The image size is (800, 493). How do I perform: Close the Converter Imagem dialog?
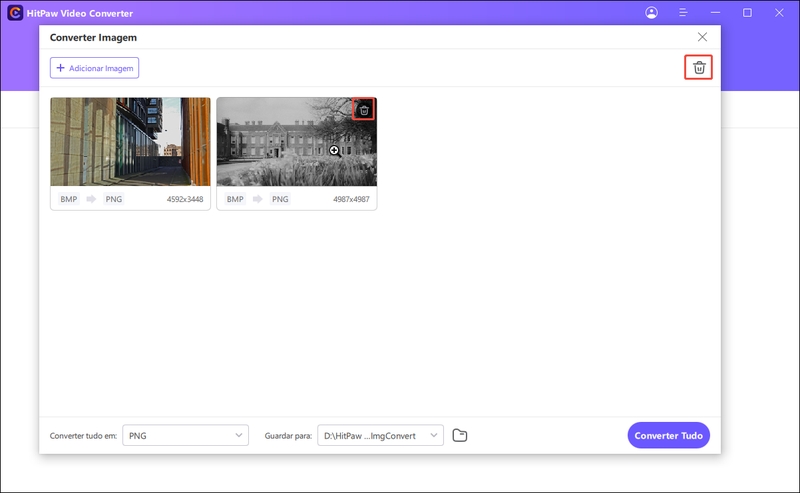point(702,37)
